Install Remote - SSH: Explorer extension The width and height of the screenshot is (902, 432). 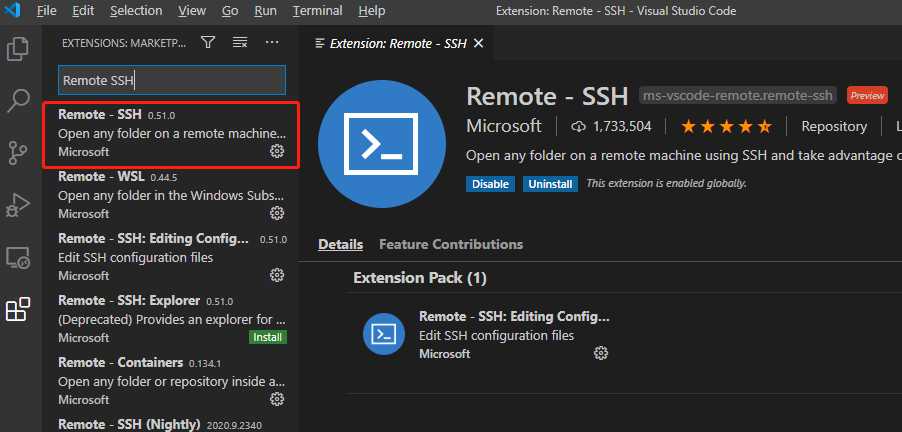tap(268, 337)
